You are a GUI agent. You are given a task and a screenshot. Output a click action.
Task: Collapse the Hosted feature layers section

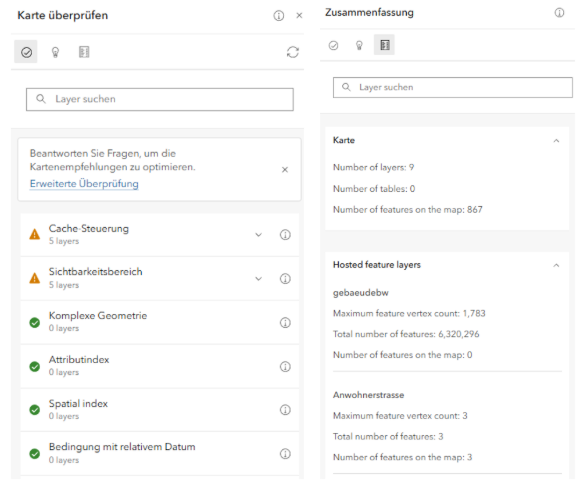pos(556,266)
